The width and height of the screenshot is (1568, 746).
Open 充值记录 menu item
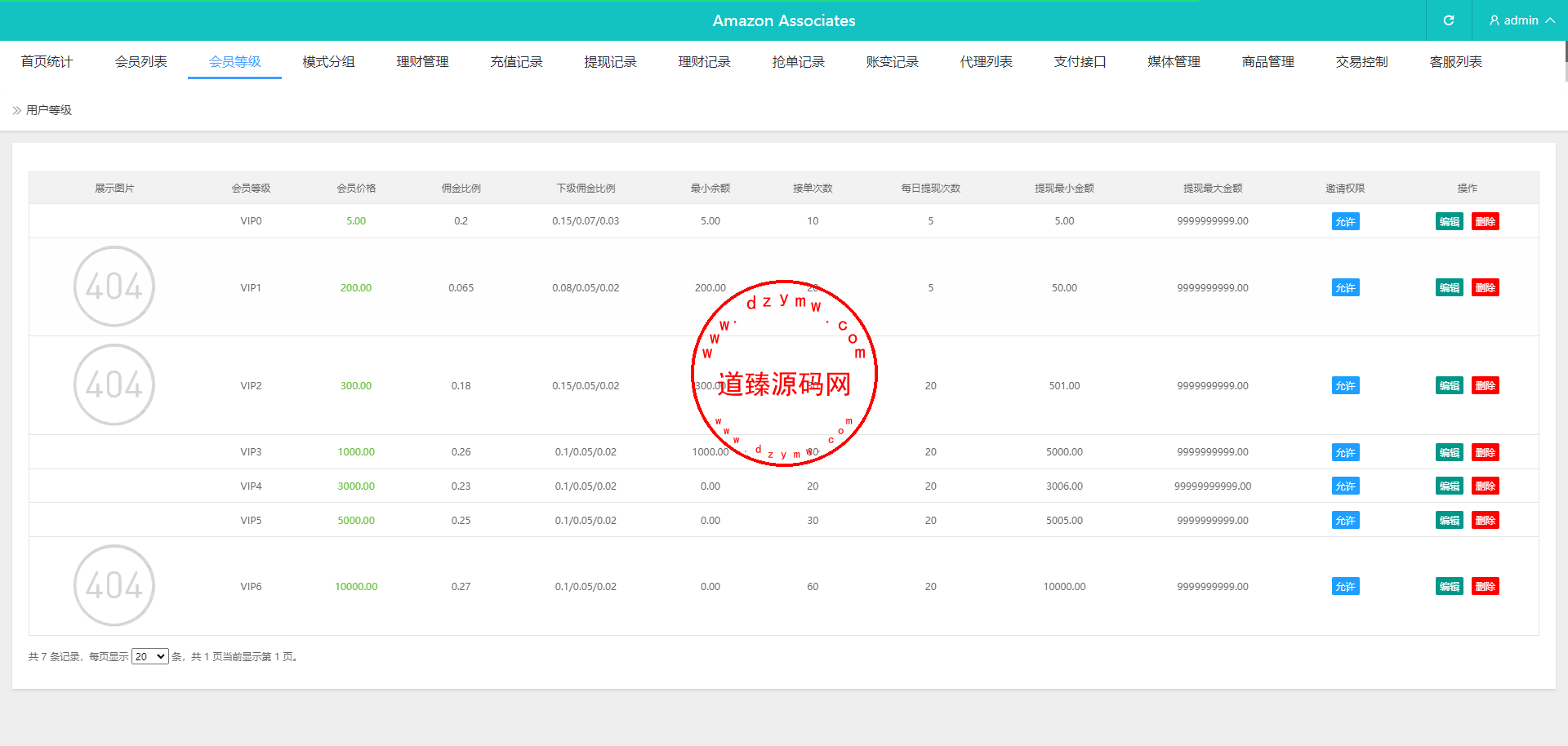point(516,61)
